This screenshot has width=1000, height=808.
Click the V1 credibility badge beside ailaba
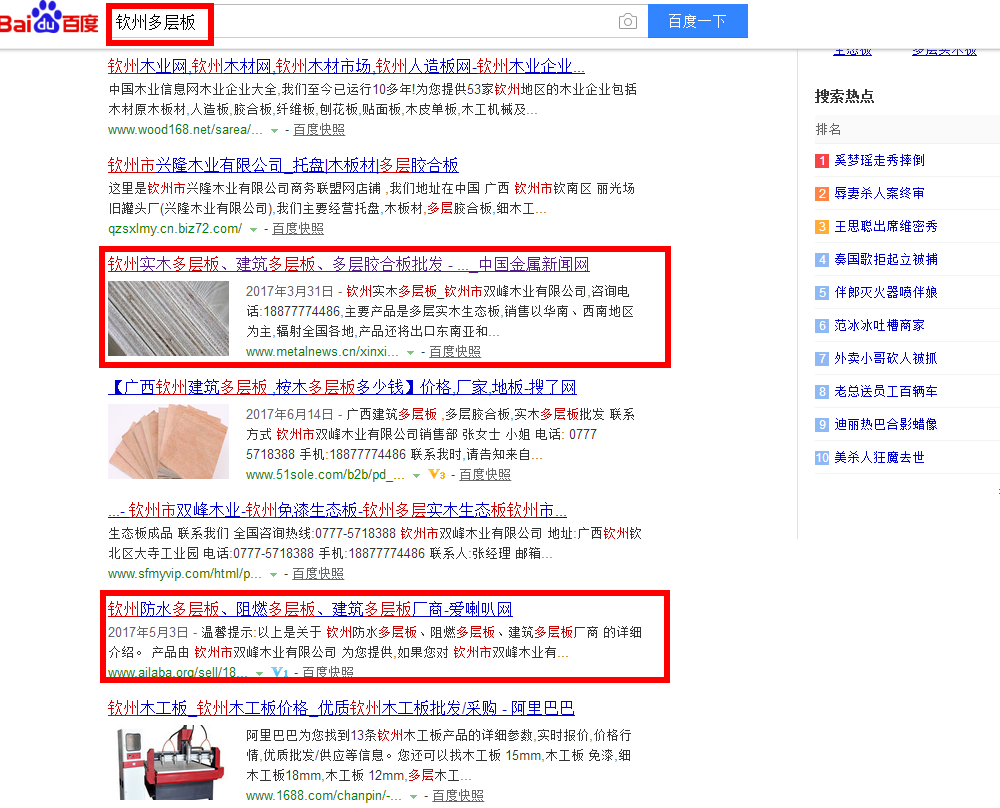pyautogui.click(x=280, y=672)
